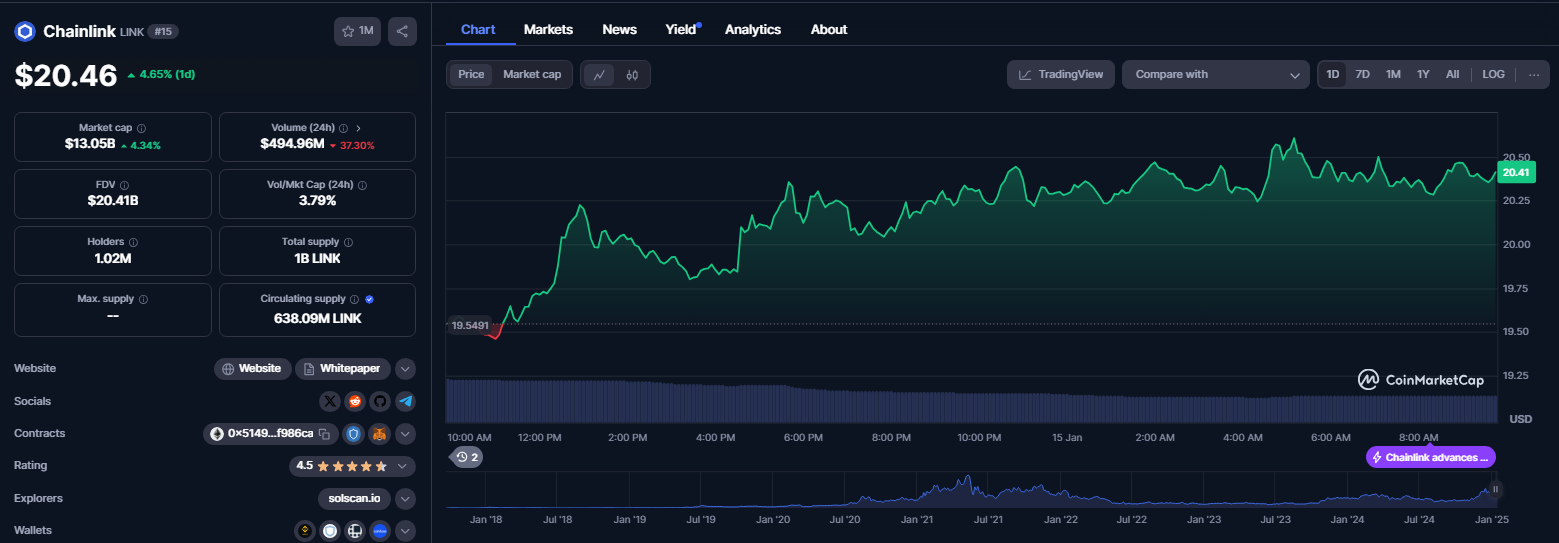The height and width of the screenshot is (543, 1559).
Task: Show Vol/Mkt Cap (24h) info icon
Action: click(362, 185)
